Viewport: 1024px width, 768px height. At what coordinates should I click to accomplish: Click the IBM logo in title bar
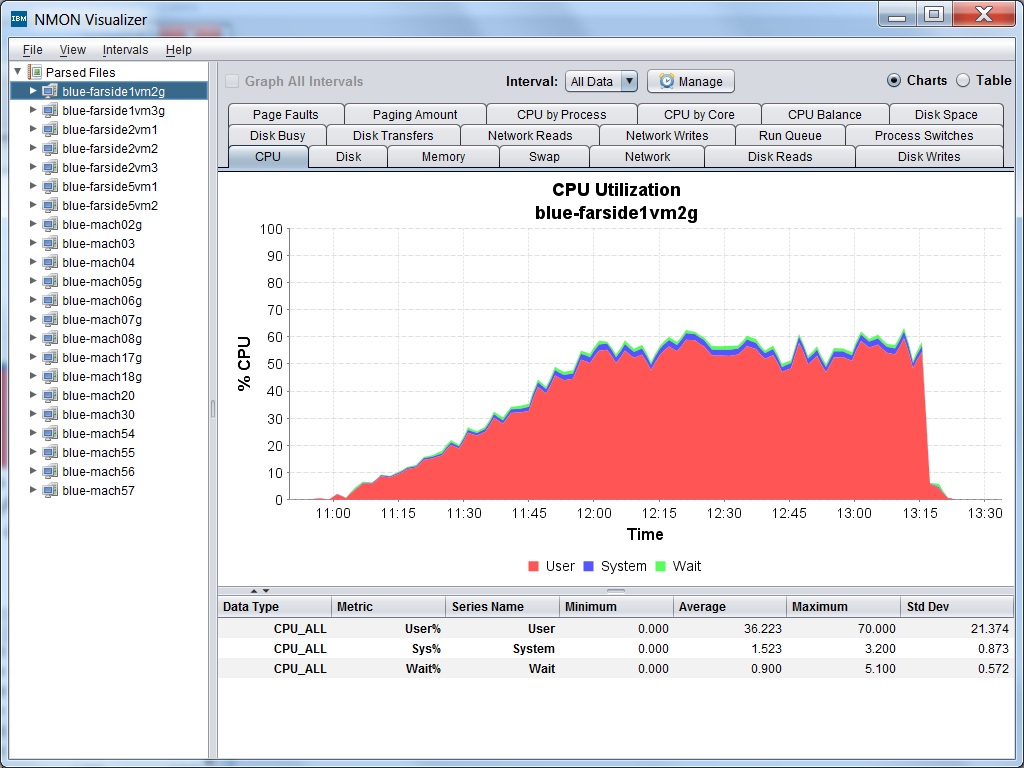18,18
